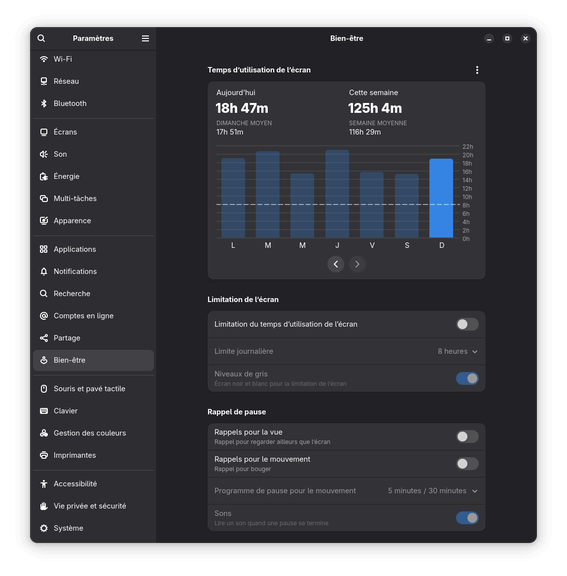The image size is (567, 576).
Task: Click the Imprimantes printer icon
Action: 44,455
